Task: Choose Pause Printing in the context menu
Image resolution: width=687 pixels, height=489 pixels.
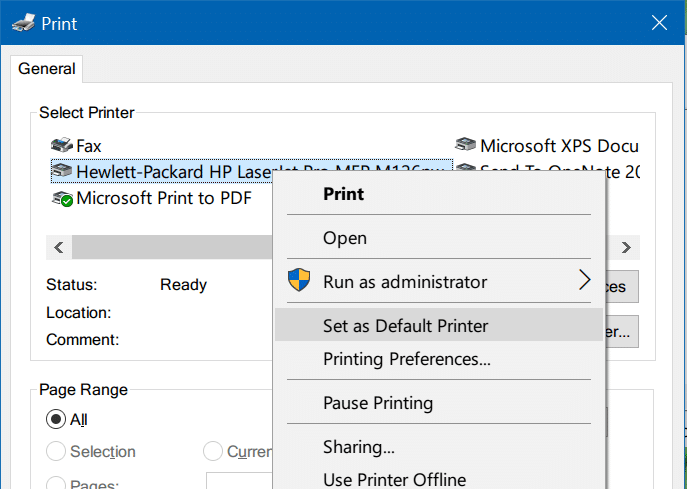Action: click(x=439, y=403)
